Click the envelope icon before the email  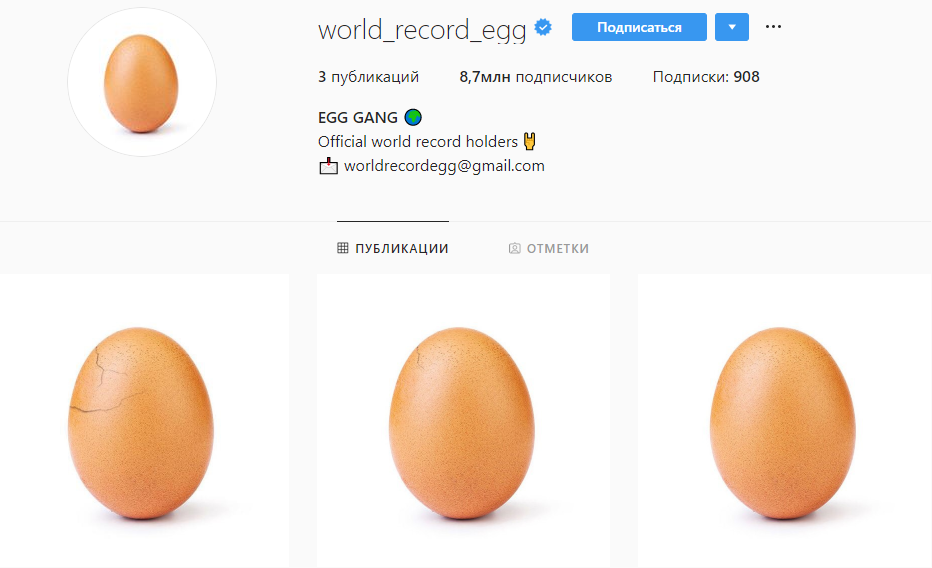coord(328,166)
